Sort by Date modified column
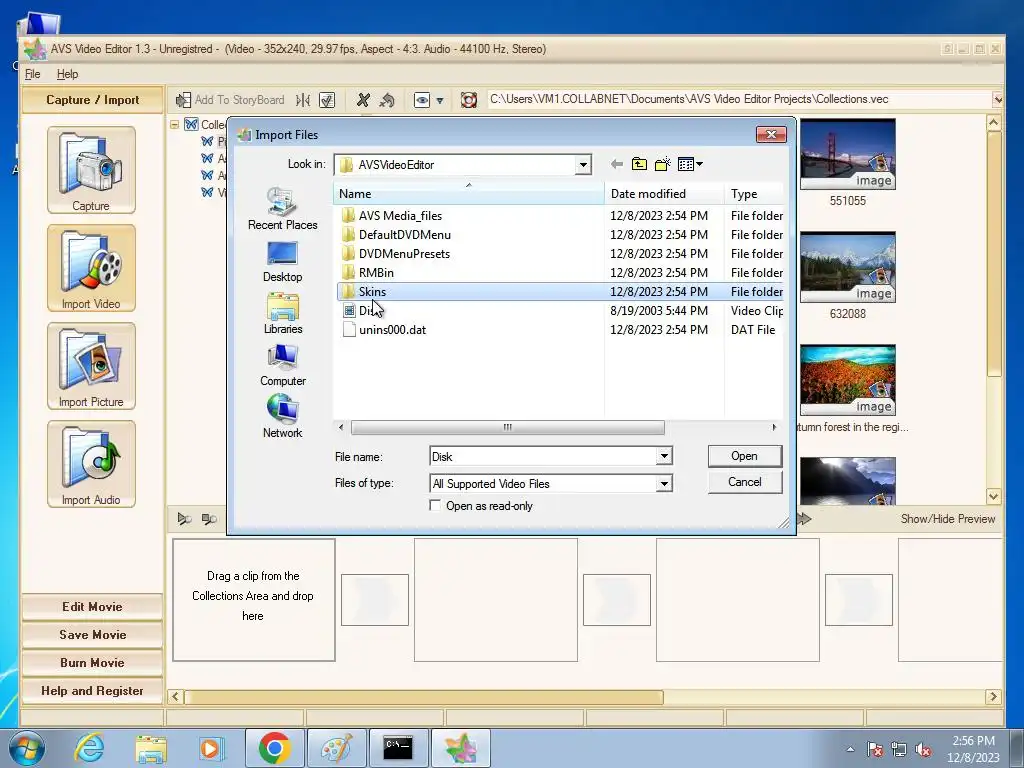1024x768 pixels. 664,193
